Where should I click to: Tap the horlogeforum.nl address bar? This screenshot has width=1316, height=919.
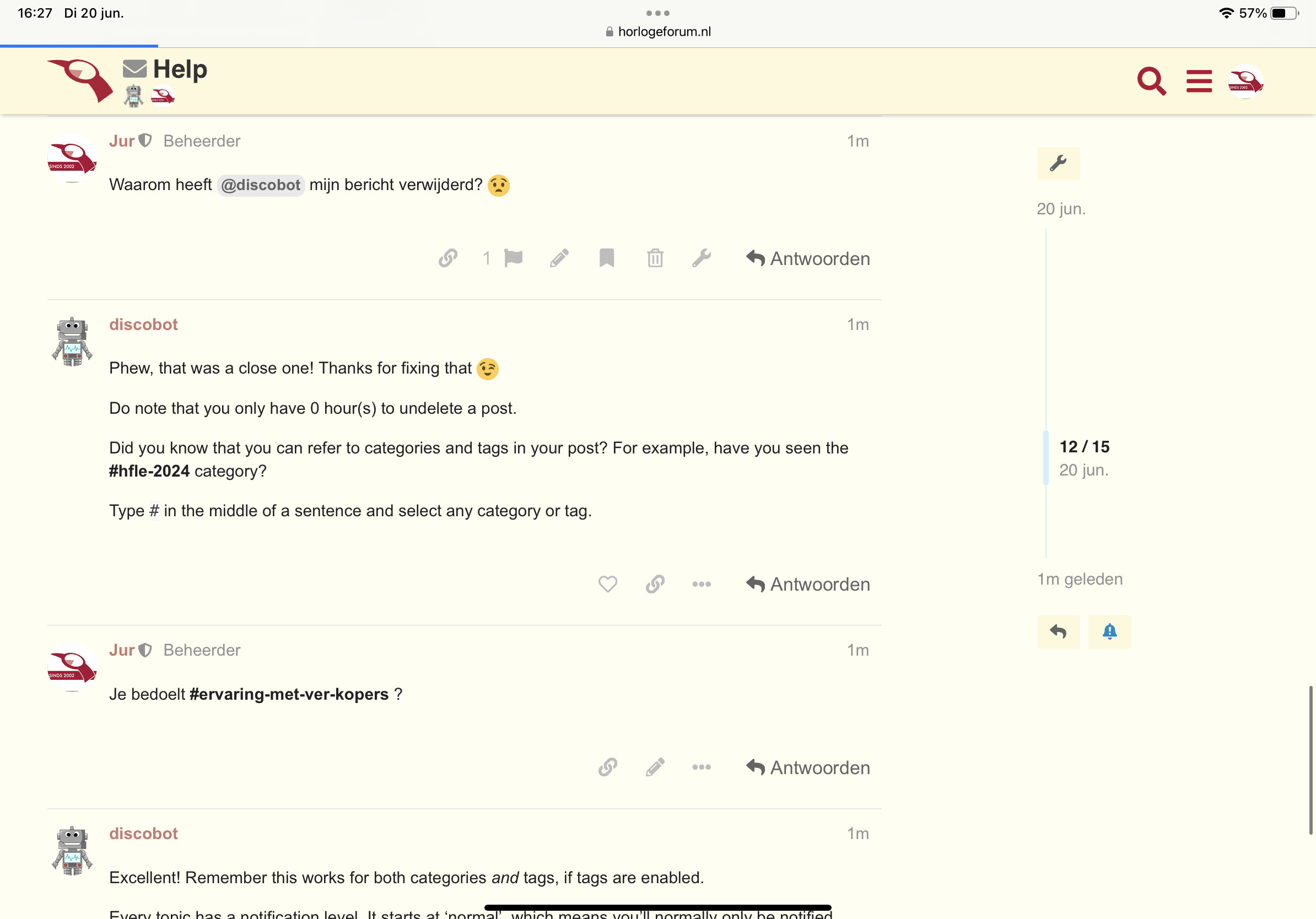[x=658, y=31]
